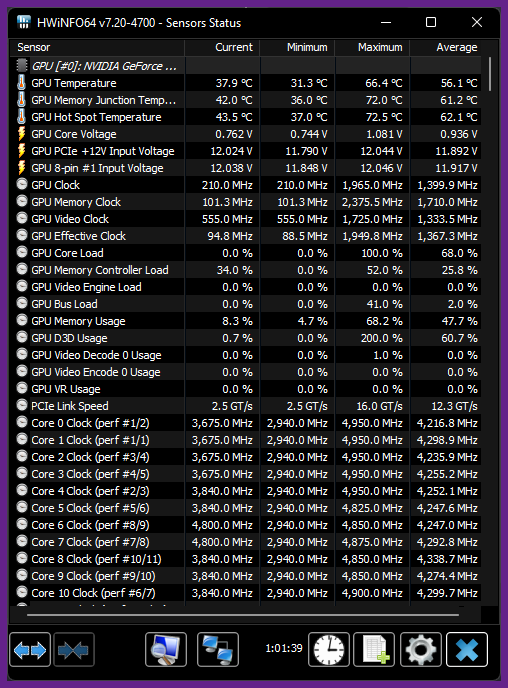The width and height of the screenshot is (508, 688).
Task: Click the clock icon beside GPU Clock
Action: [22, 184]
